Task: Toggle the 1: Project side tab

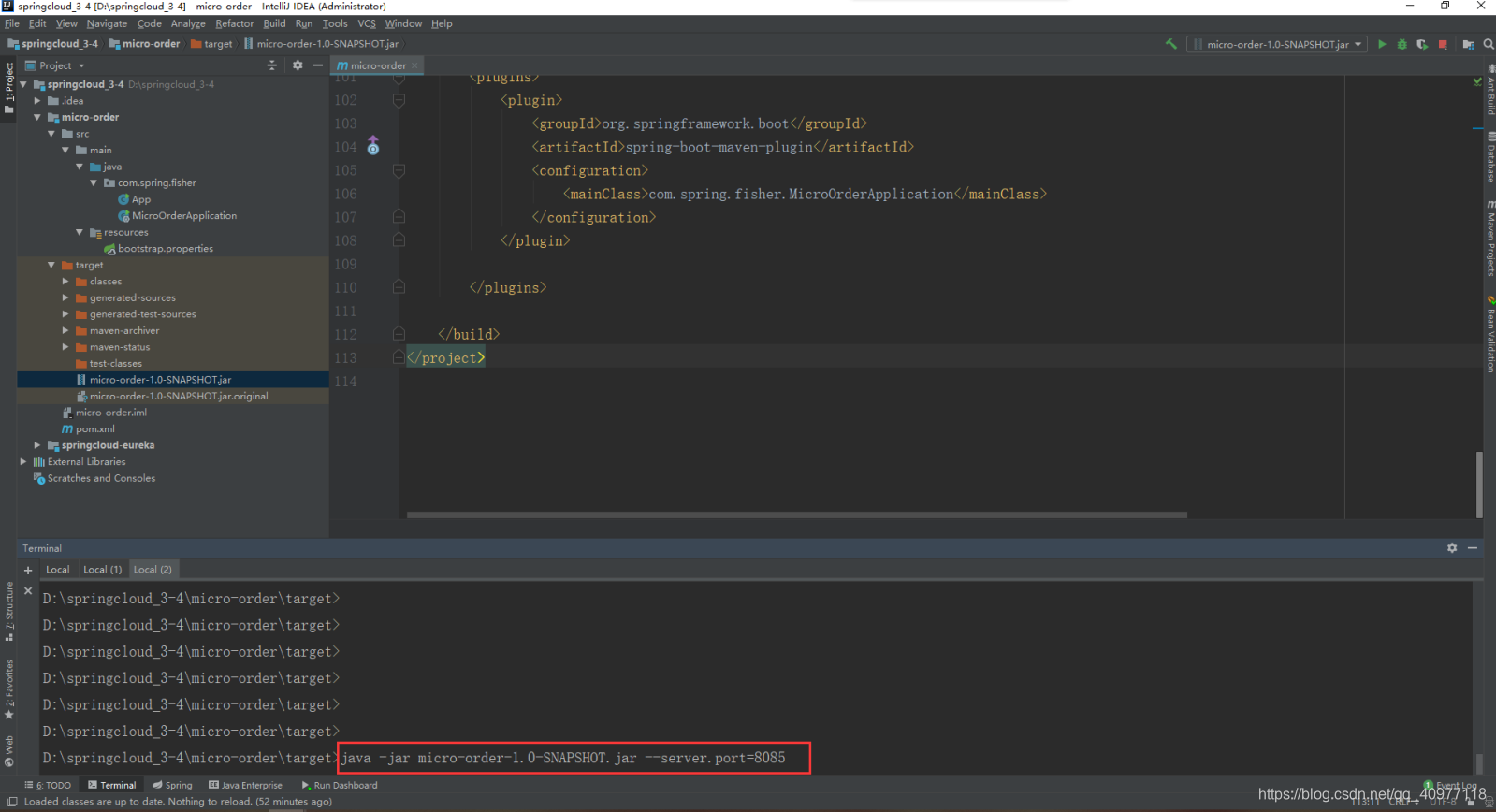Action: point(8,87)
